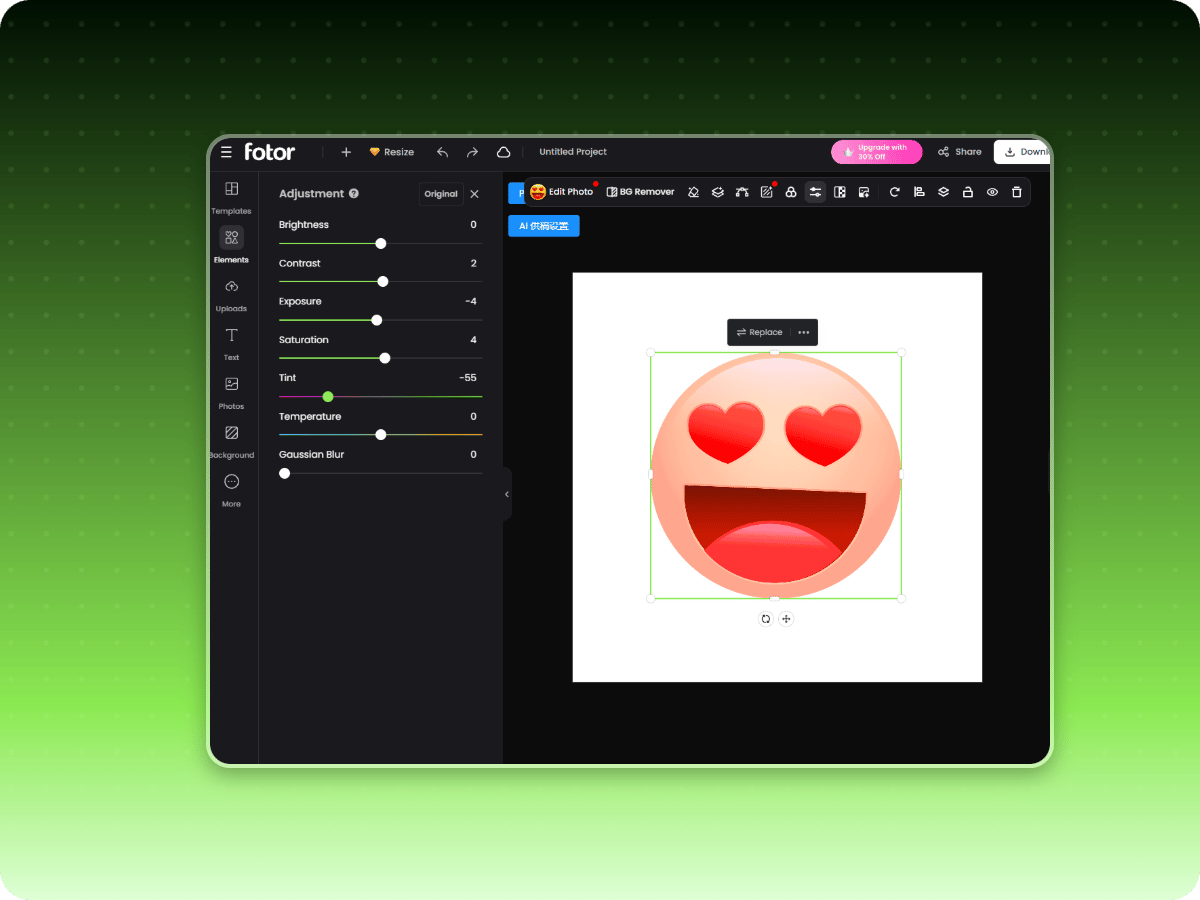Click the green Tint slider handle

[x=328, y=397]
